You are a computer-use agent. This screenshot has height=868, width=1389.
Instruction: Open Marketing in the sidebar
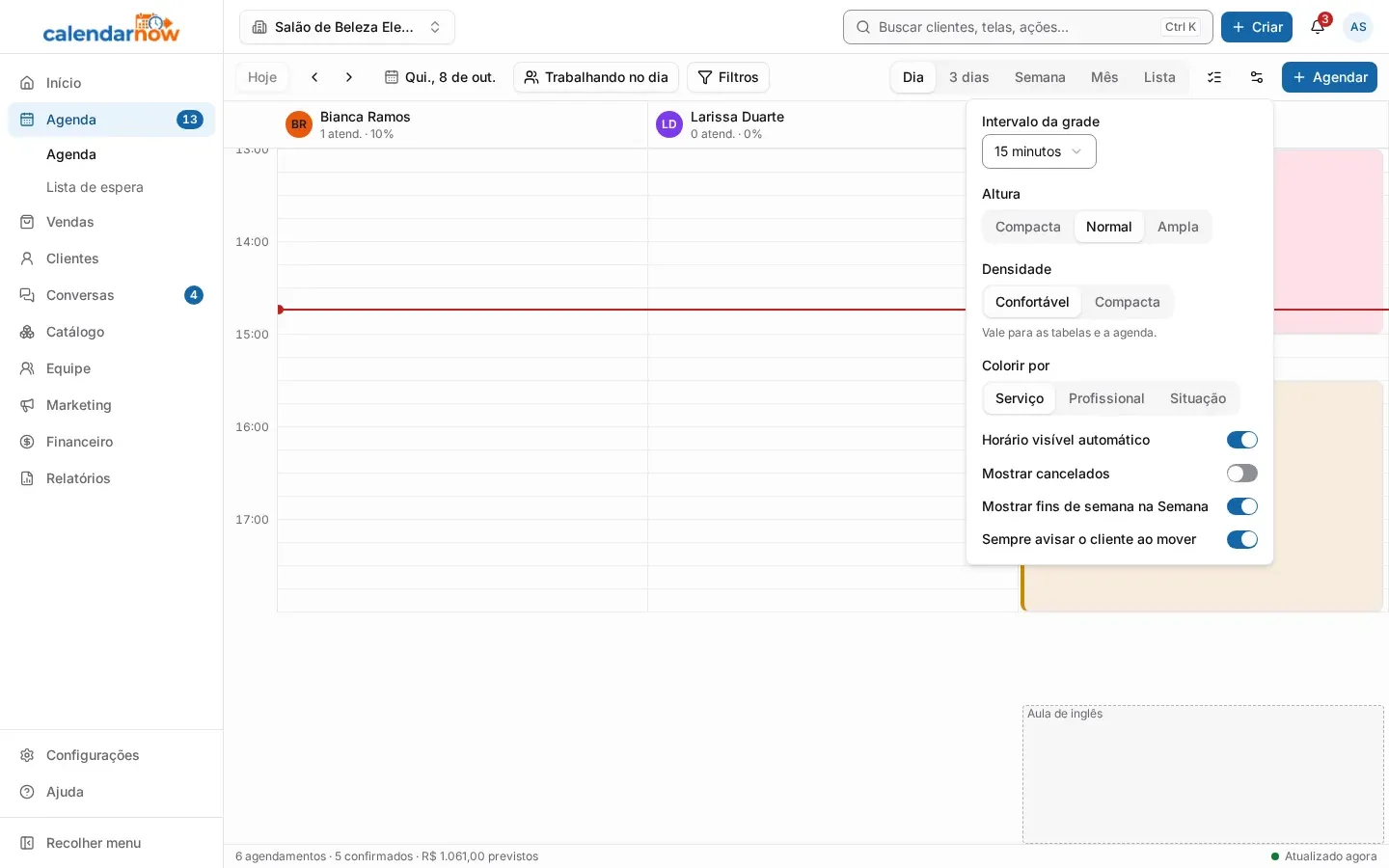112,405
